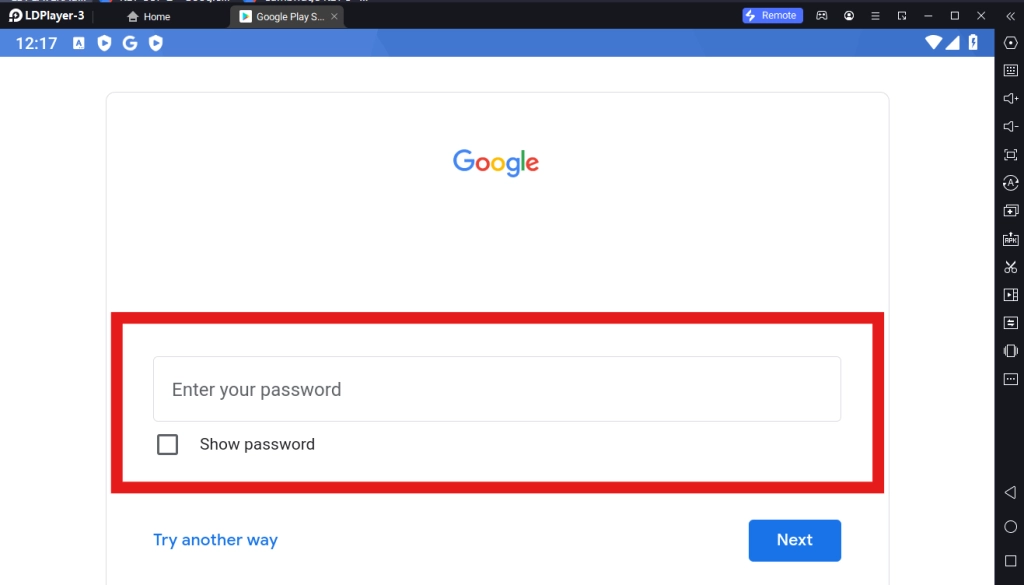Screen dimensions: 1024x585
Task: Click the gamepad icon in title bar
Action: (x=822, y=16)
